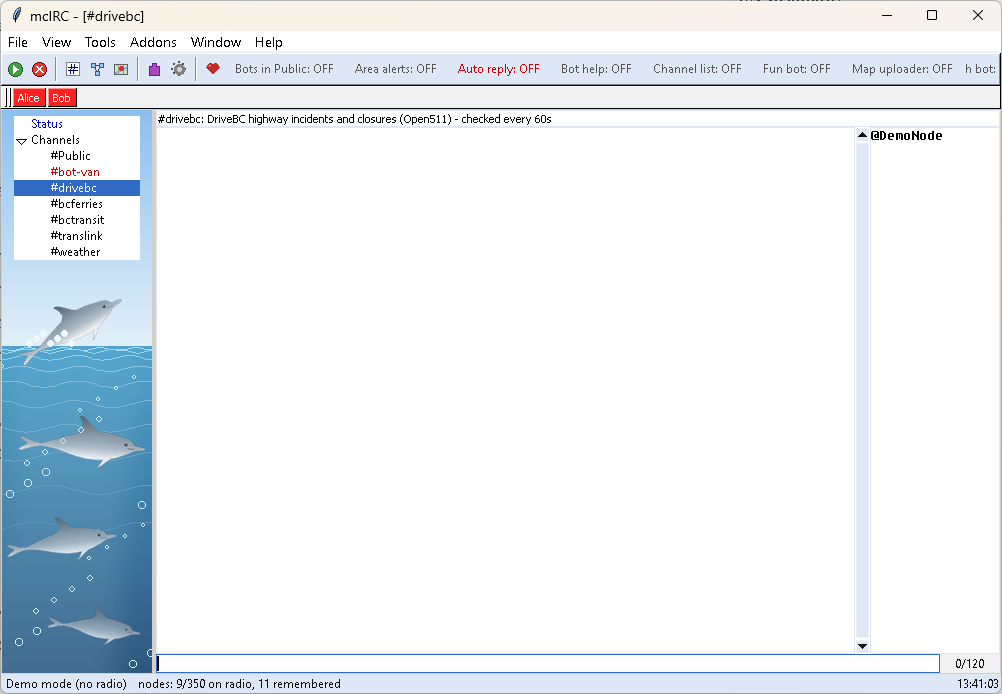Toggle Bots in Public OFF switch

coord(284,69)
